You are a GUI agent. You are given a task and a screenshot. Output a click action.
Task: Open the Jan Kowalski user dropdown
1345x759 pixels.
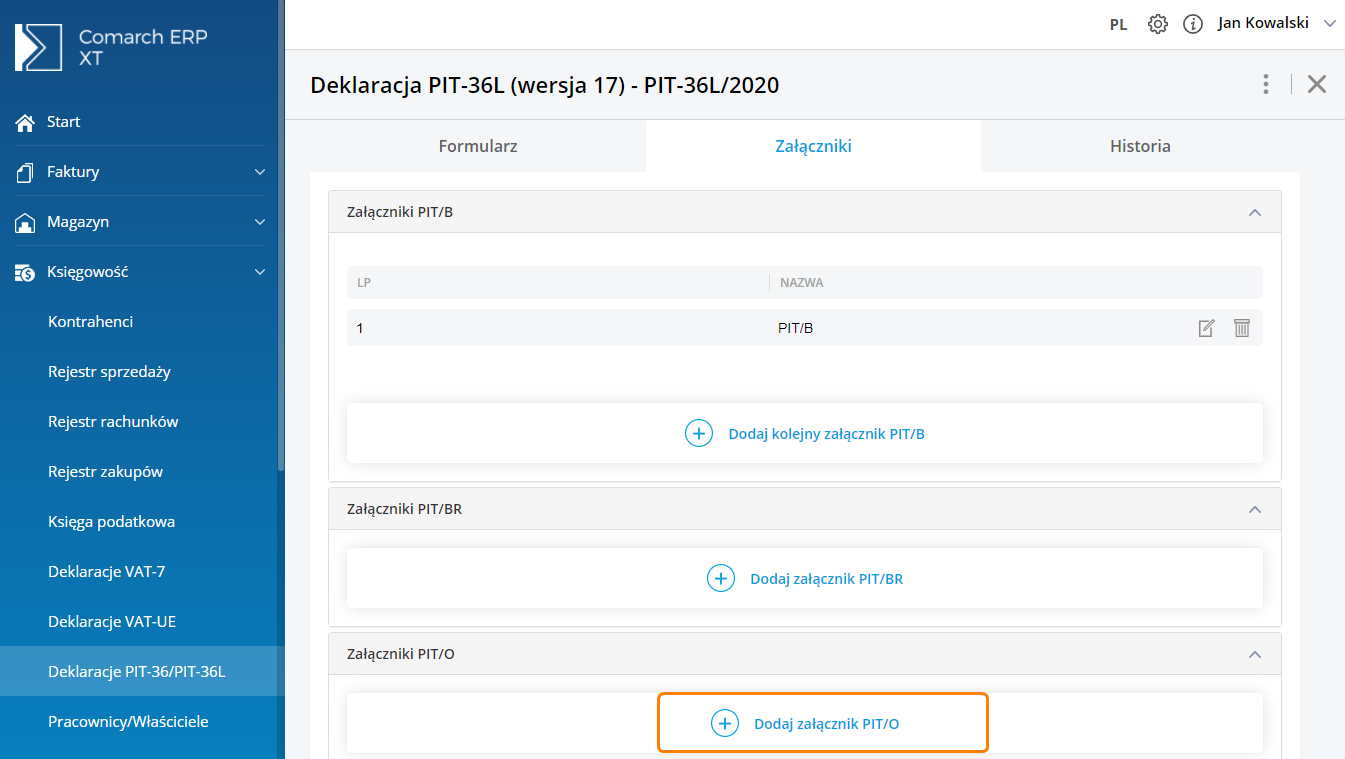pyautogui.click(x=1275, y=24)
